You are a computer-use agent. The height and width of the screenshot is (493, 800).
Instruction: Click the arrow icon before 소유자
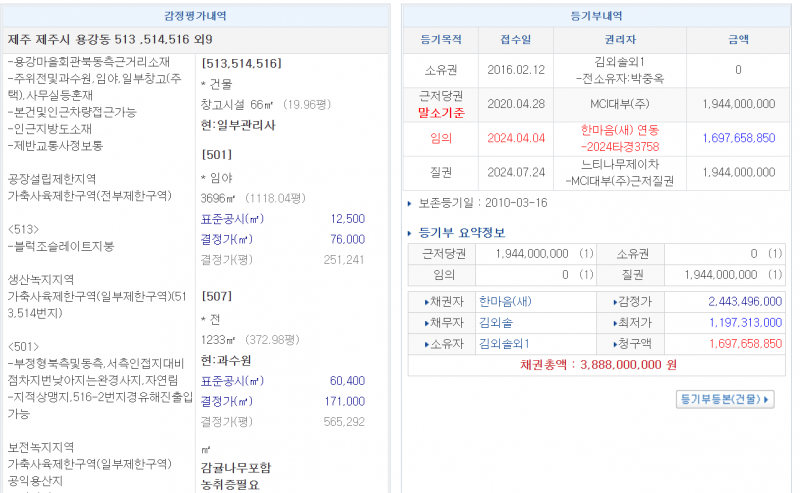click(x=427, y=344)
